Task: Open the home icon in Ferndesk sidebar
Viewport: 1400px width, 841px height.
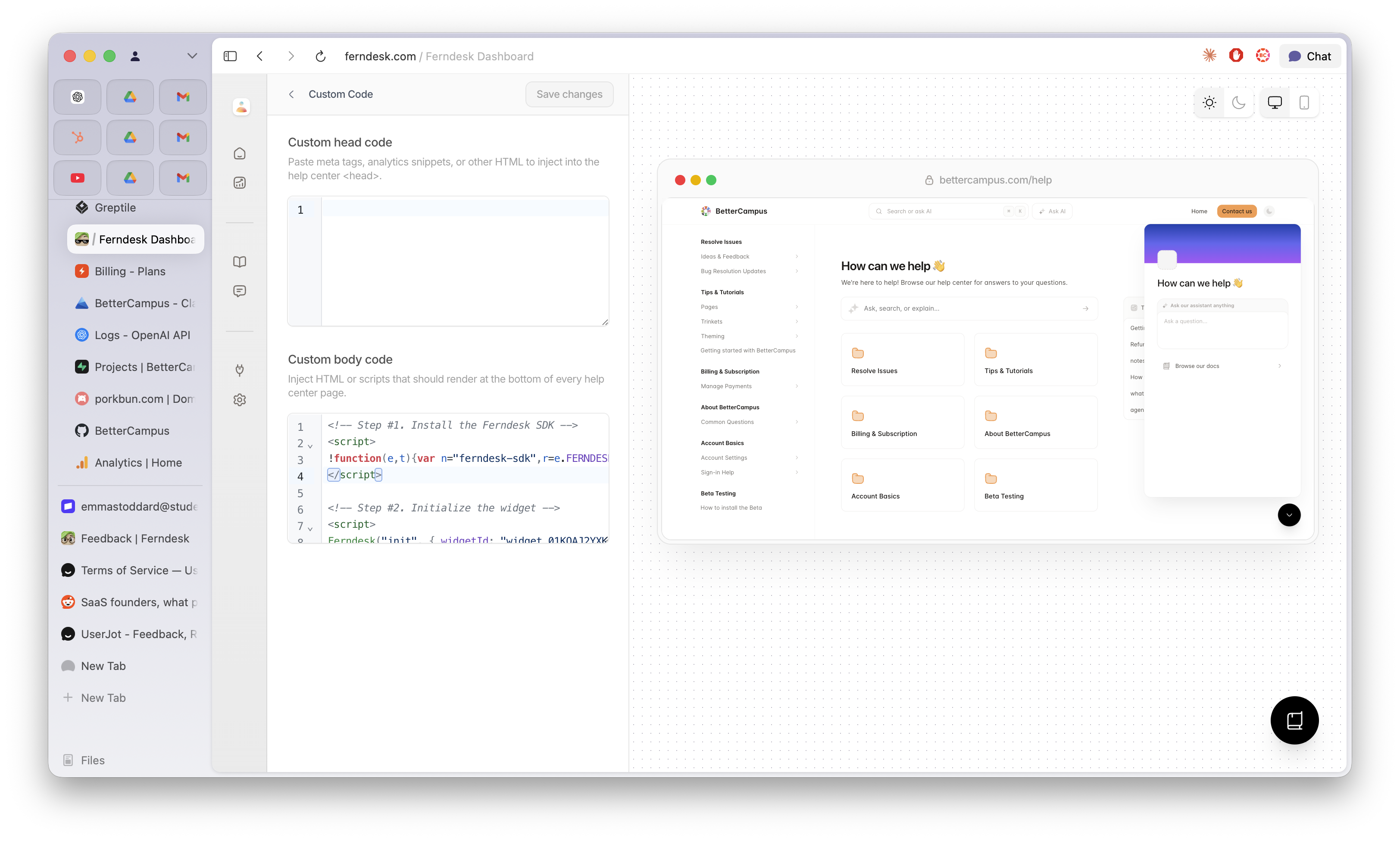Action: (240, 153)
